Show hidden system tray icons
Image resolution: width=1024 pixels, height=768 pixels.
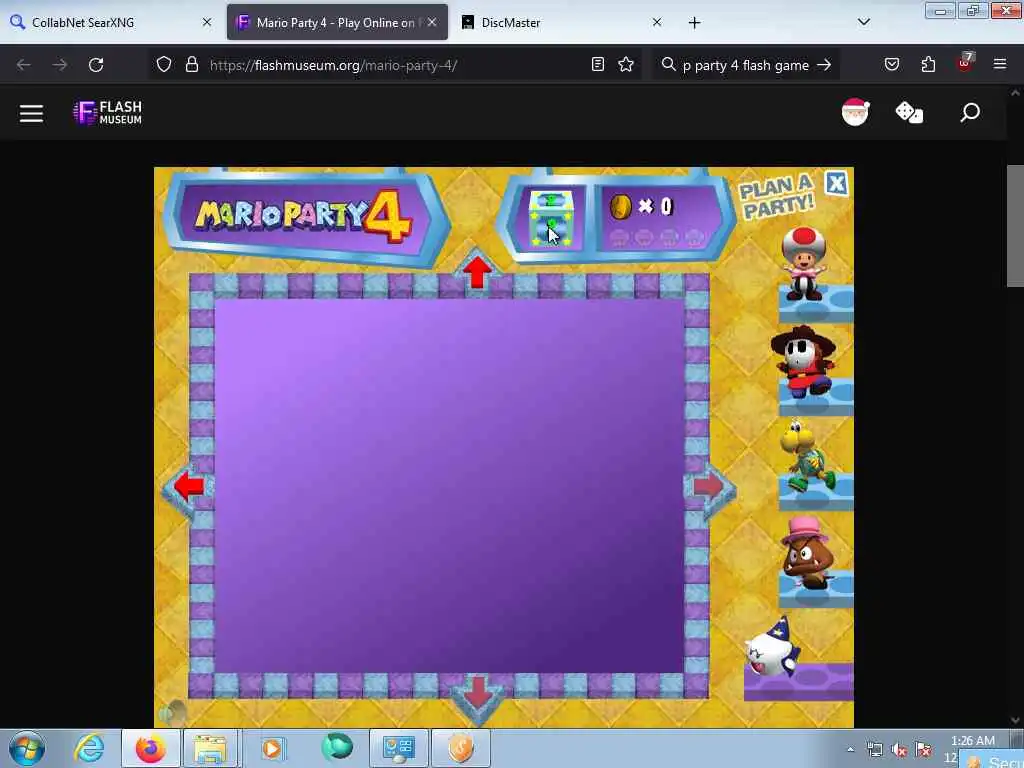pyautogui.click(x=850, y=750)
